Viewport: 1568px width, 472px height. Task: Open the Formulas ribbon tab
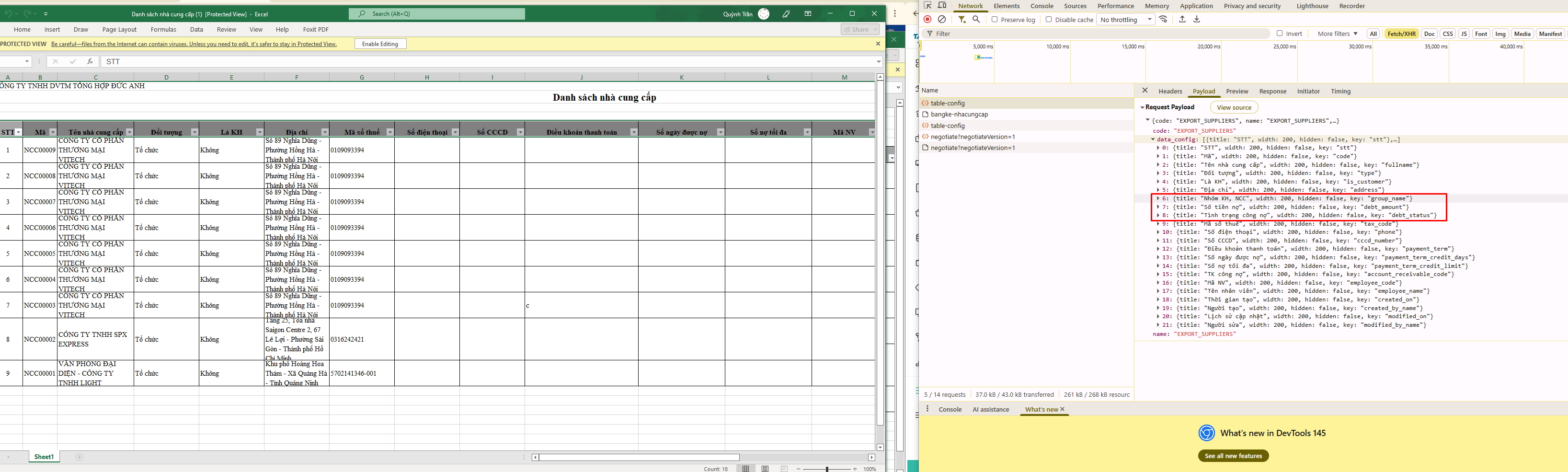click(163, 29)
